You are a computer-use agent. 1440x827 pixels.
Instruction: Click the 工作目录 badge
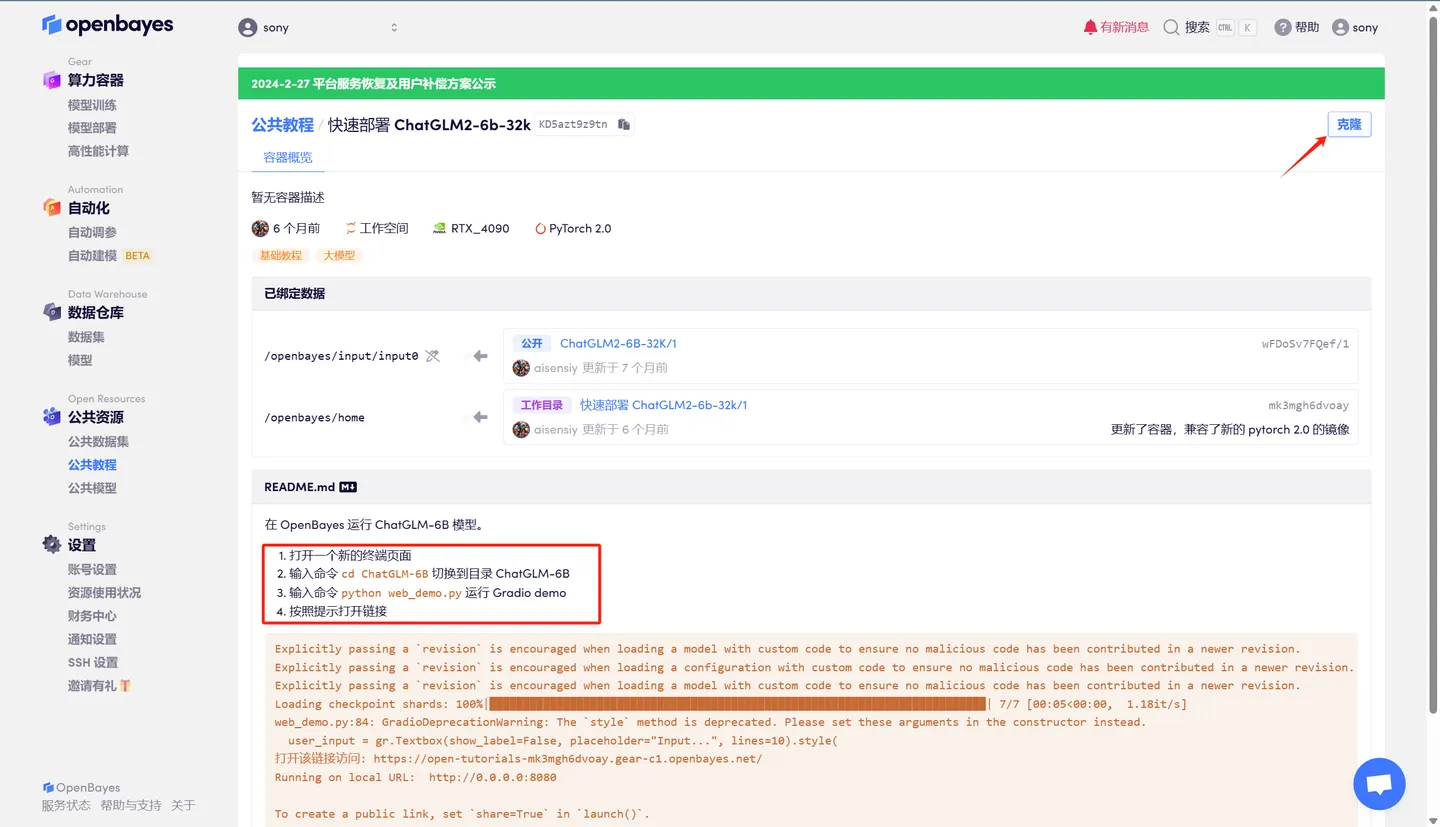tap(542, 405)
